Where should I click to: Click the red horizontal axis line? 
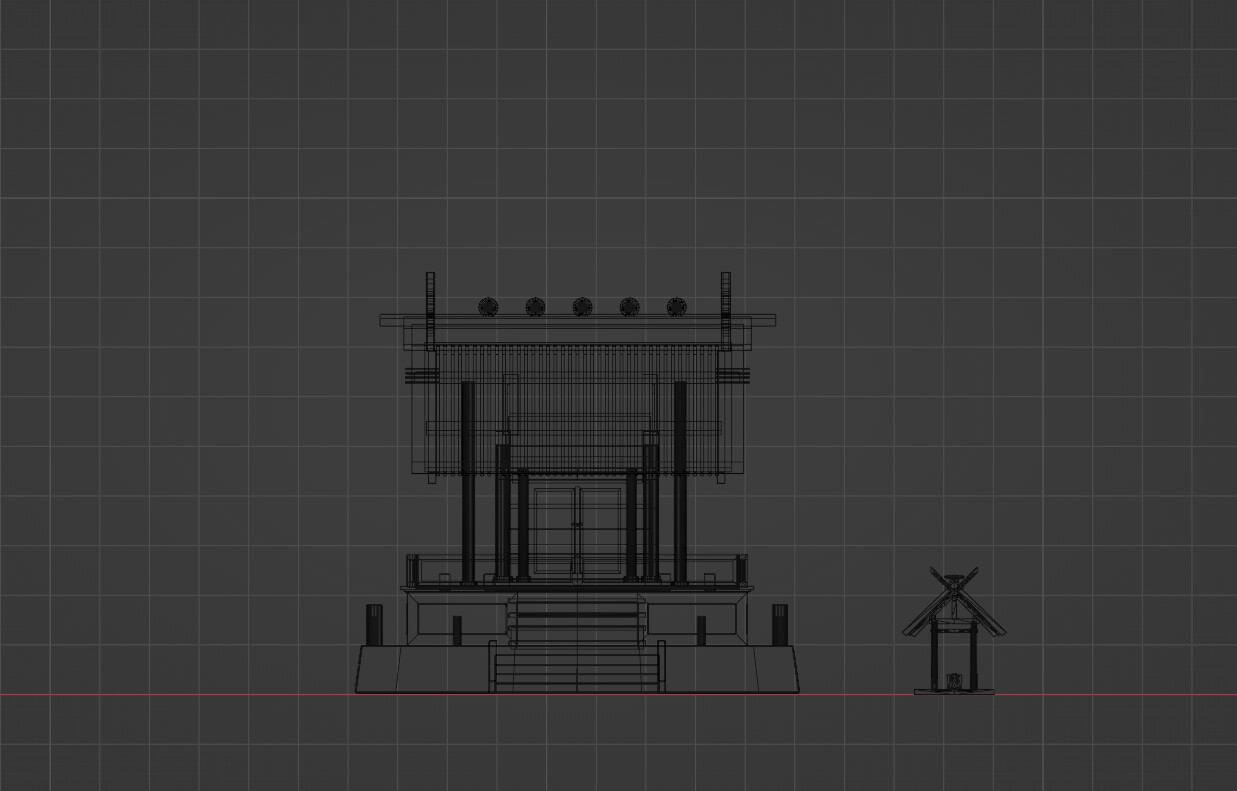[x=200, y=691]
